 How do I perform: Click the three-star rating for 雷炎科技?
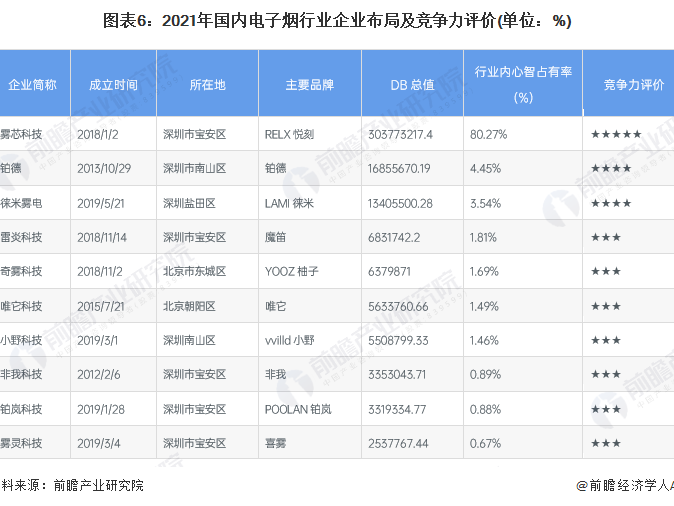pyautogui.click(x=605, y=237)
